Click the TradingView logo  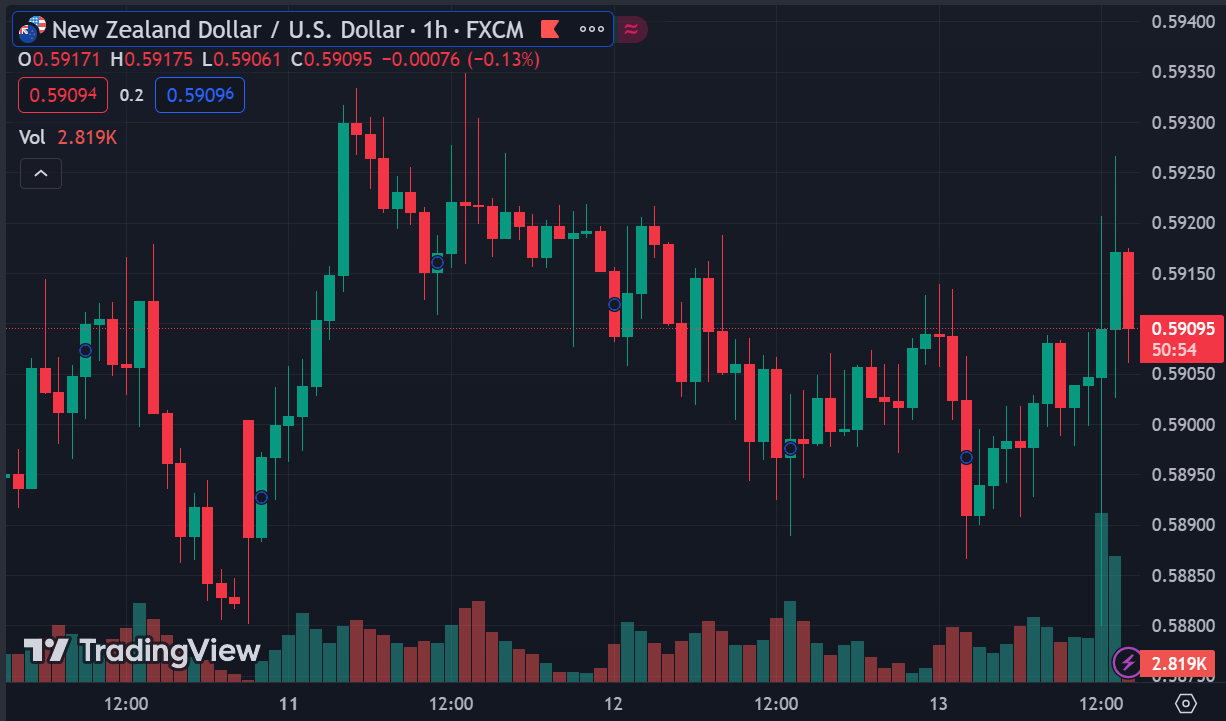point(142,651)
